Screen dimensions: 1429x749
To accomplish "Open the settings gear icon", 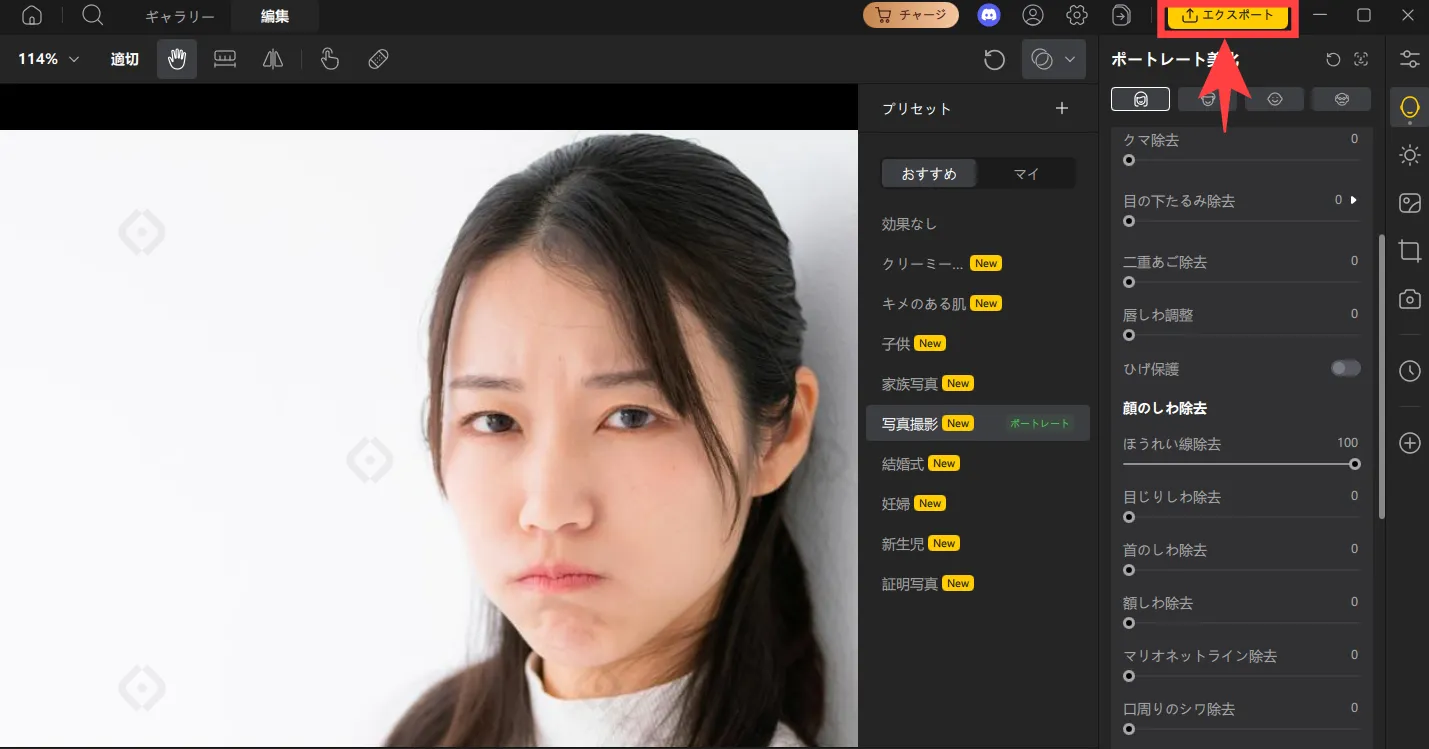I will (1077, 15).
